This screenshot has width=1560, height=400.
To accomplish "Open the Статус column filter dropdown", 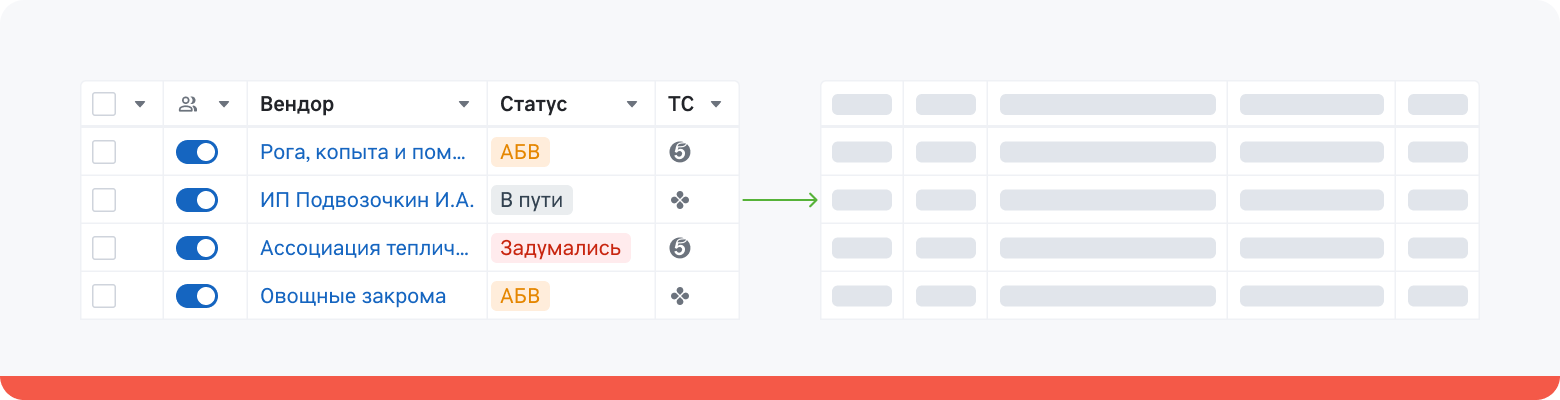I will pyautogui.click(x=632, y=104).
